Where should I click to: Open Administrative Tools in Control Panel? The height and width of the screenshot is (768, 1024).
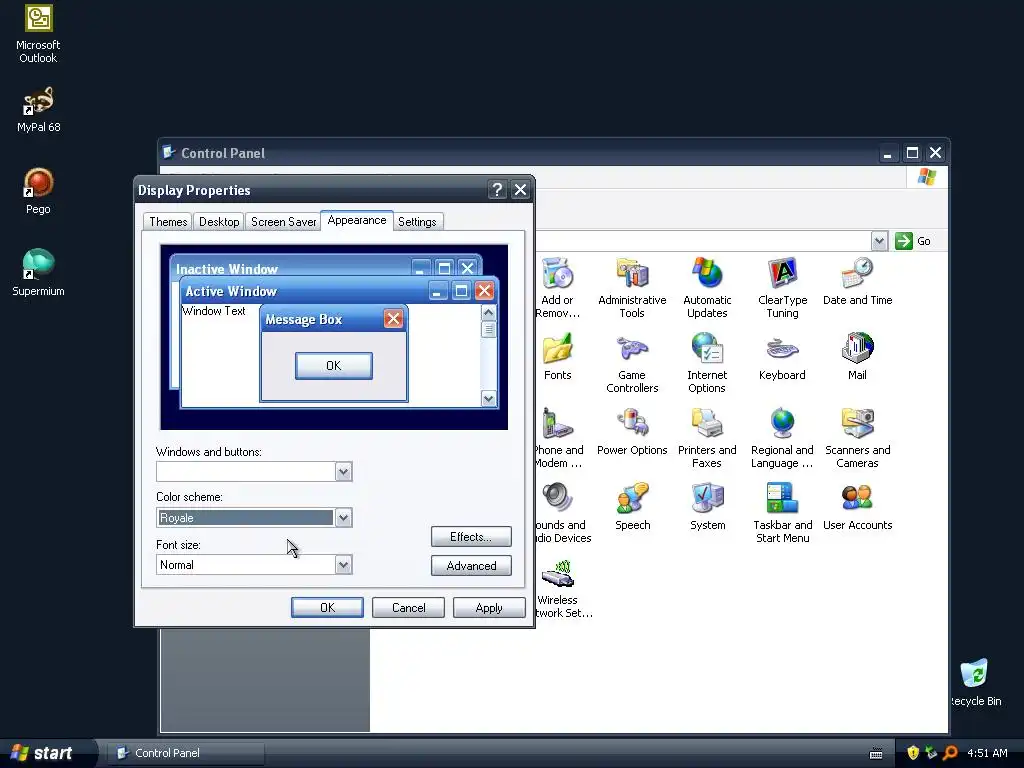632,287
